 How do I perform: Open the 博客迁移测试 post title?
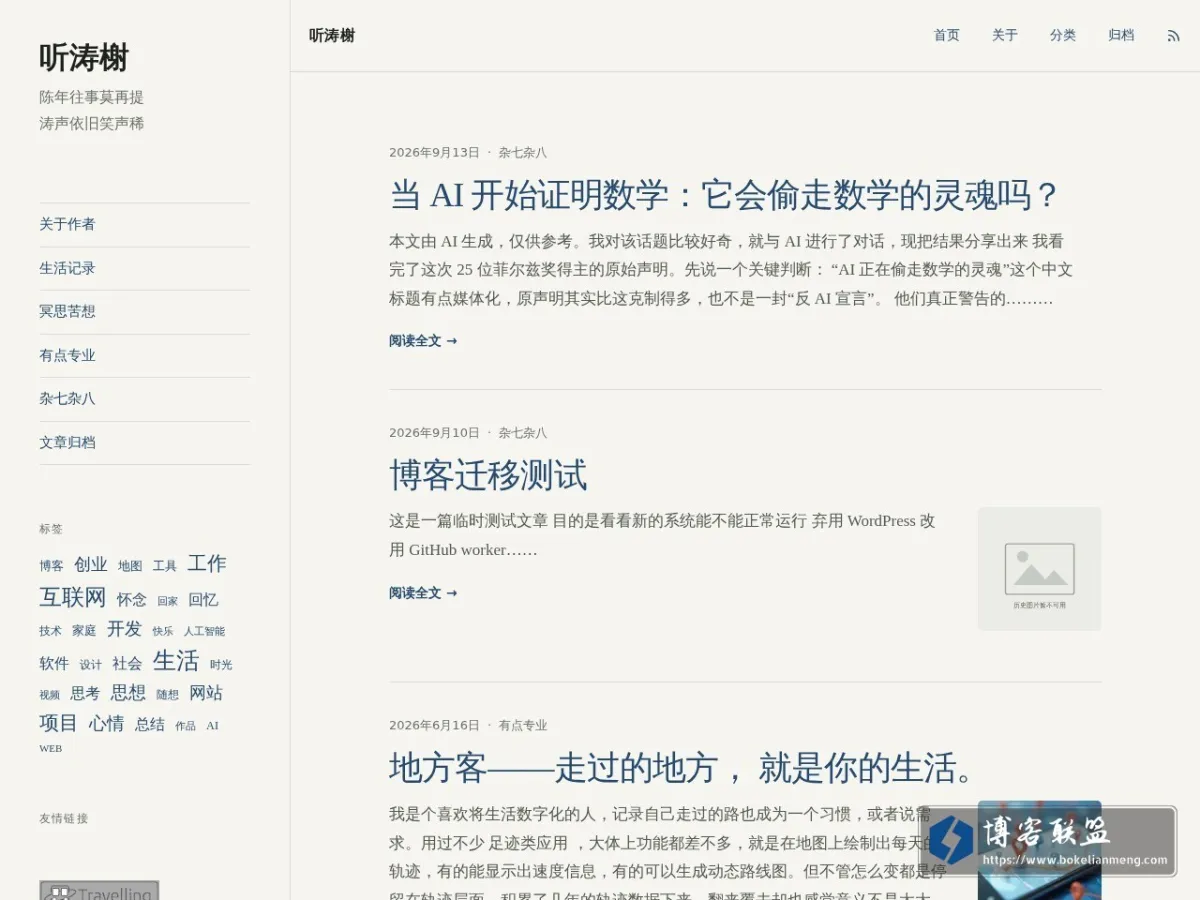coord(488,475)
